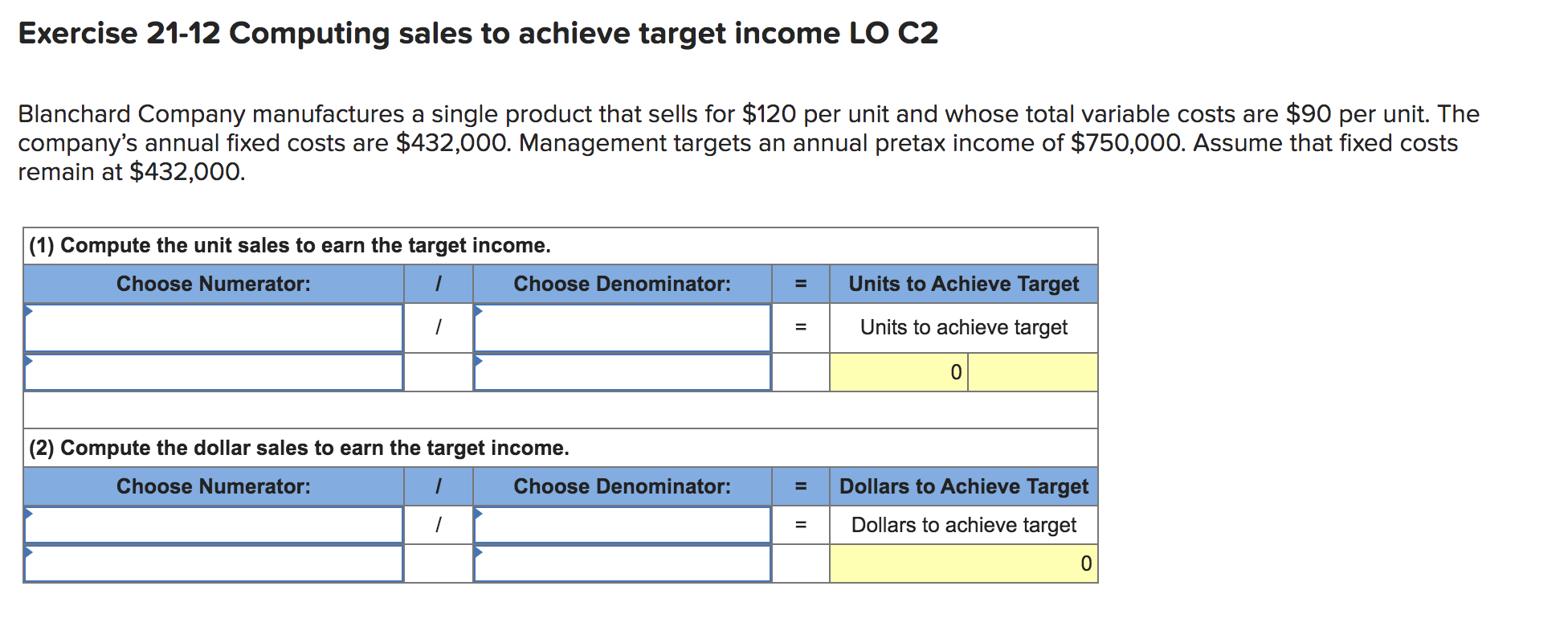This screenshot has height=627, width=1568.
Task: Expand the second numerator dropdown in section 1
Action: (213, 371)
